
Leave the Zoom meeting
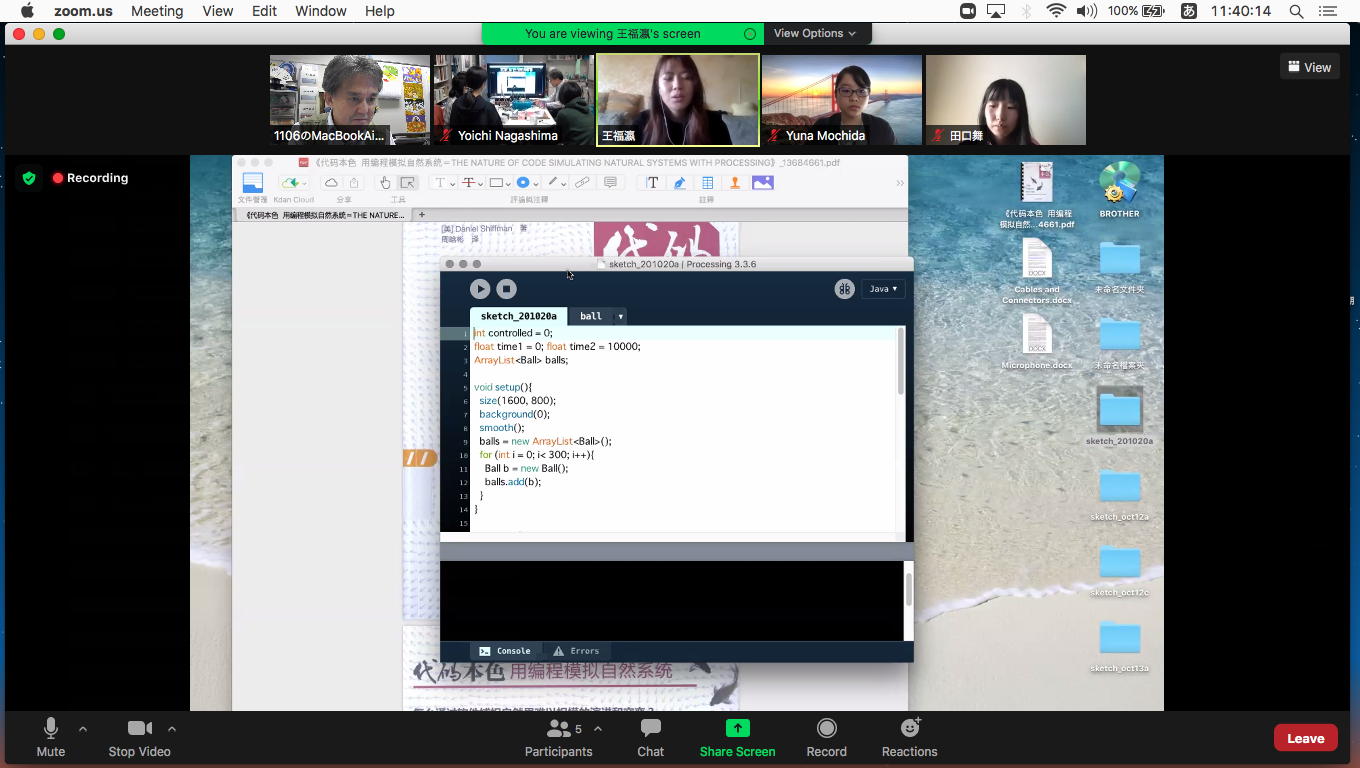tap(1305, 738)
